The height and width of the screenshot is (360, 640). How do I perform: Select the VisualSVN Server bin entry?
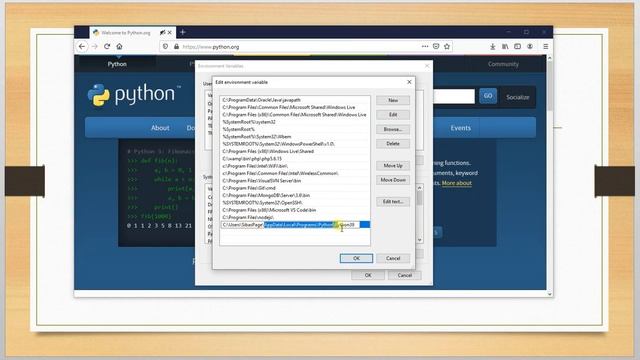[295, 181]
